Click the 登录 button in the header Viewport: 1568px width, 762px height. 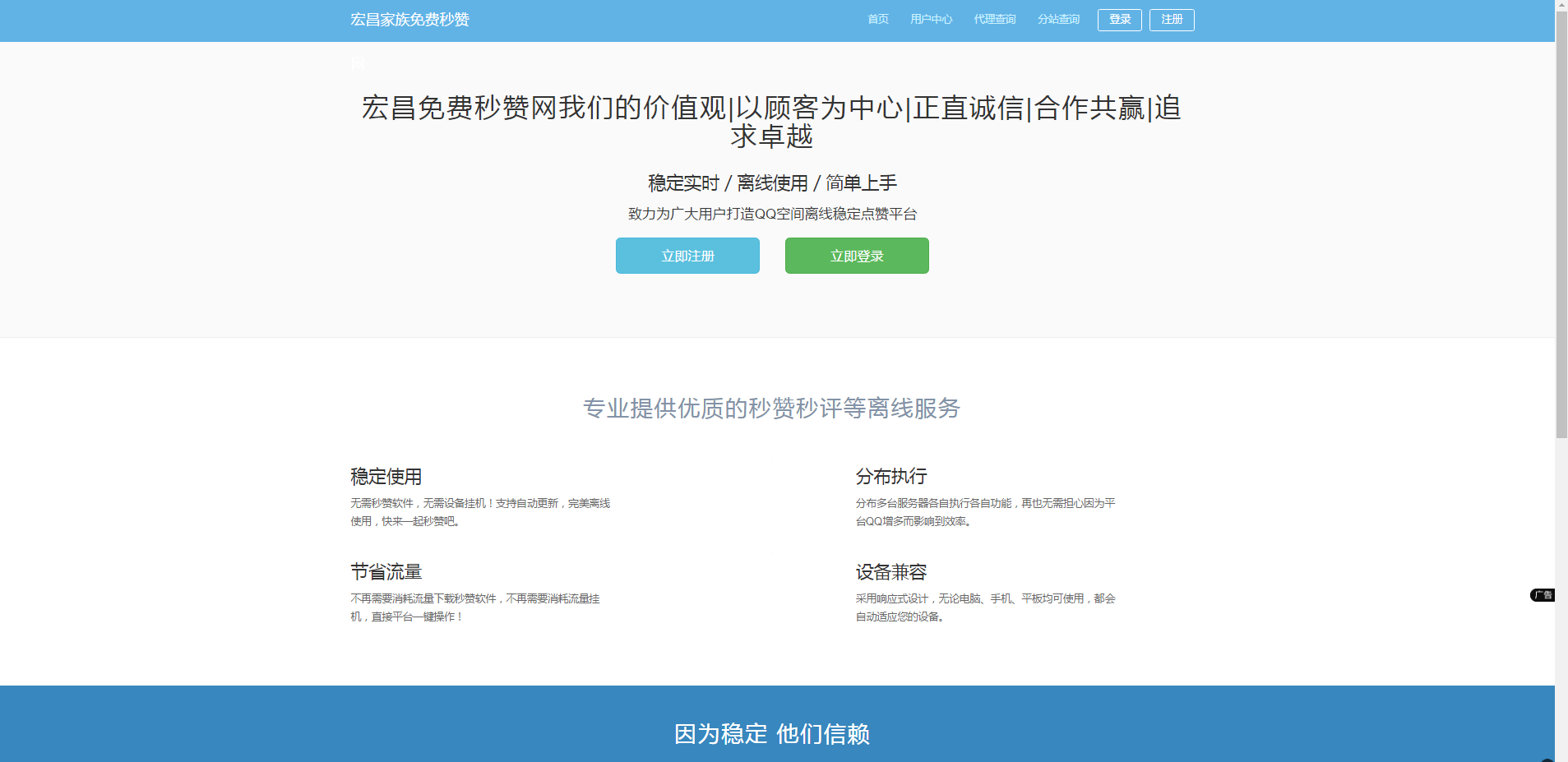tap(1120, 20)
